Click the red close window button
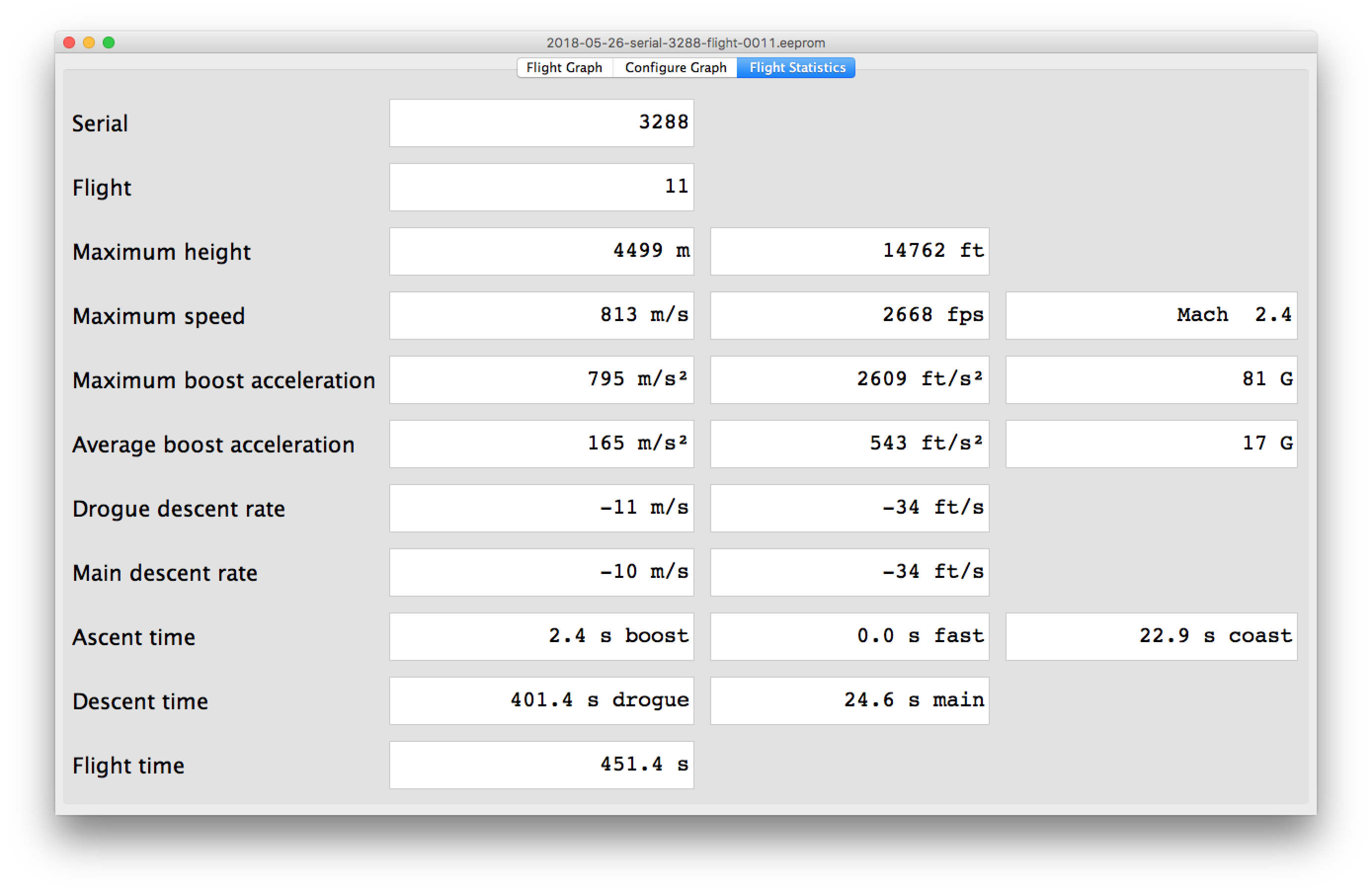This screenshot has width=1372, height=894. pyautogui.click(x=69, y=42)
